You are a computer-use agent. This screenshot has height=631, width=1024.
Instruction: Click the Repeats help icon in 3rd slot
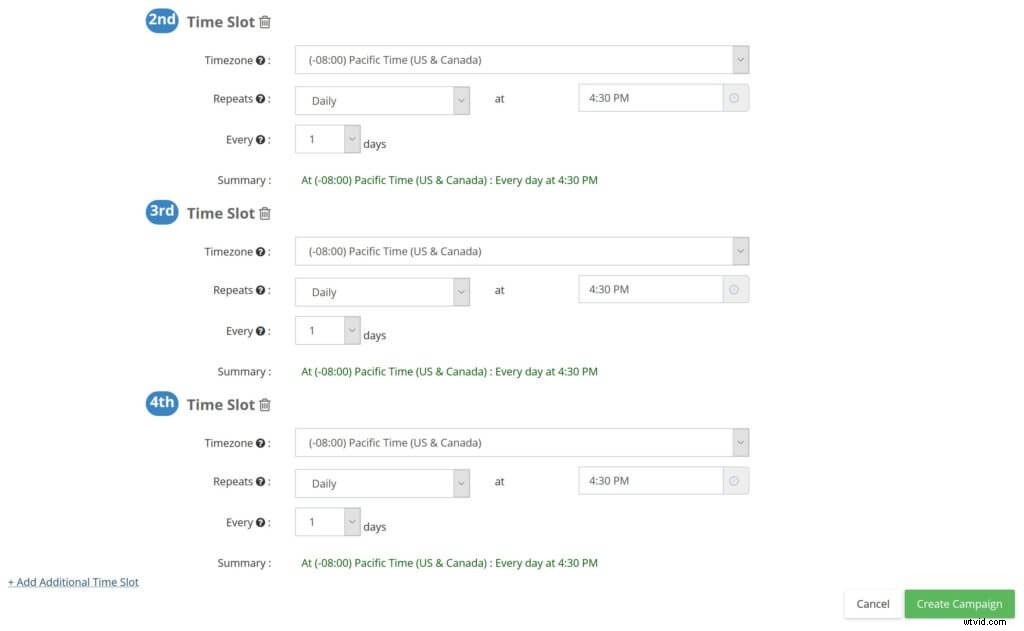(262, 290)
